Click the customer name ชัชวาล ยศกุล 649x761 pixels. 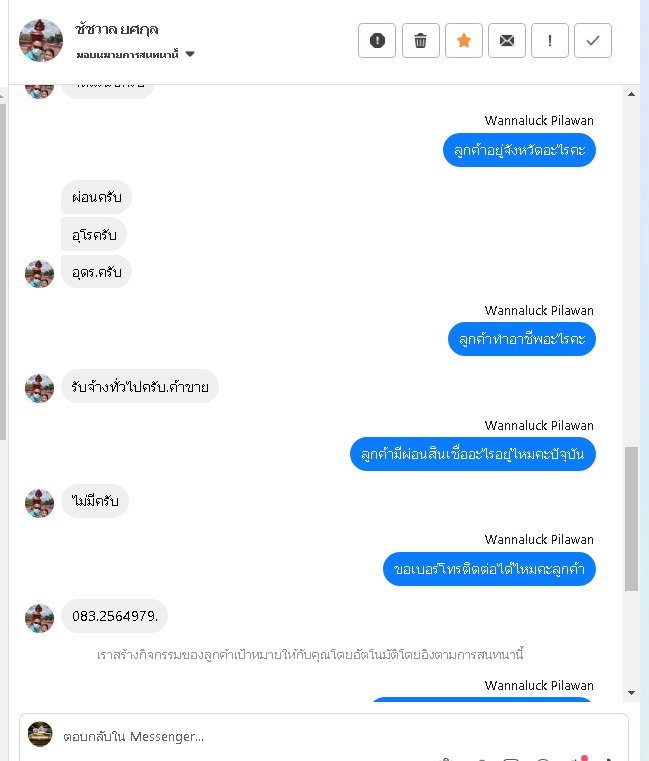pos(116,29)
